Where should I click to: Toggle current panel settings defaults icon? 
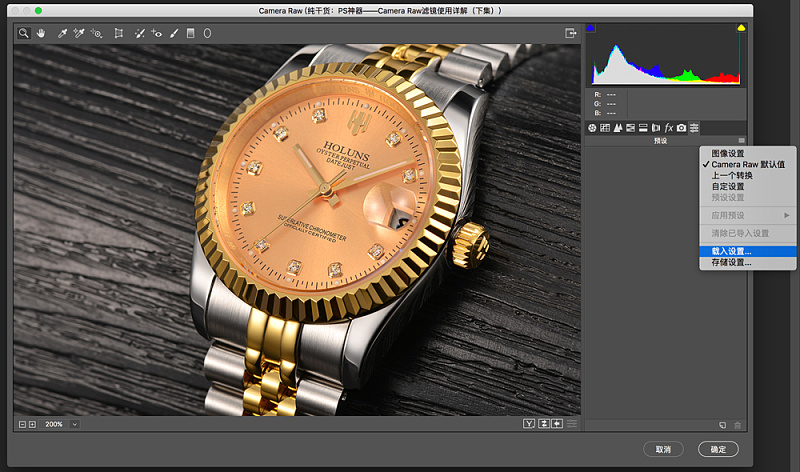(572, 424)
